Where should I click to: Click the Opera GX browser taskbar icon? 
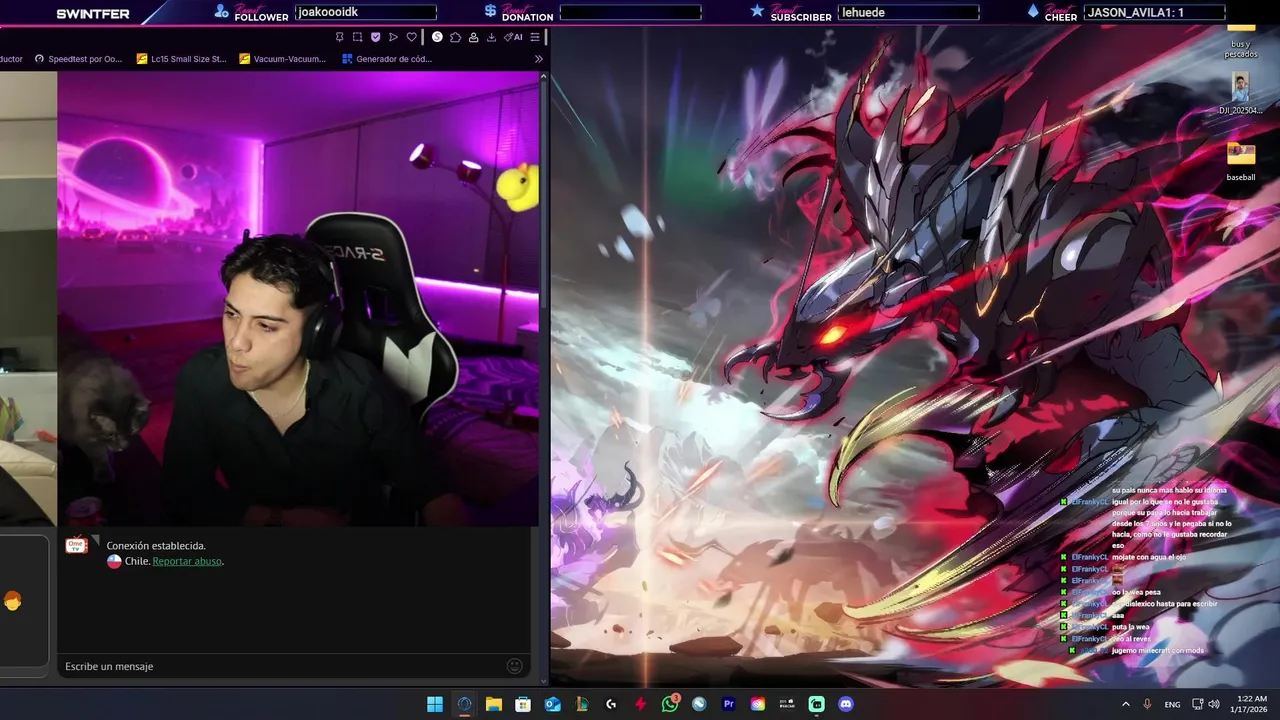464,704
